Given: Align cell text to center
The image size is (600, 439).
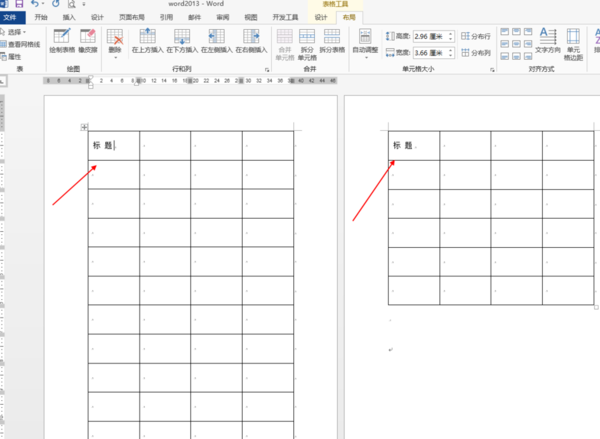Looking at the screenshot, I should [x=517, y=44].
